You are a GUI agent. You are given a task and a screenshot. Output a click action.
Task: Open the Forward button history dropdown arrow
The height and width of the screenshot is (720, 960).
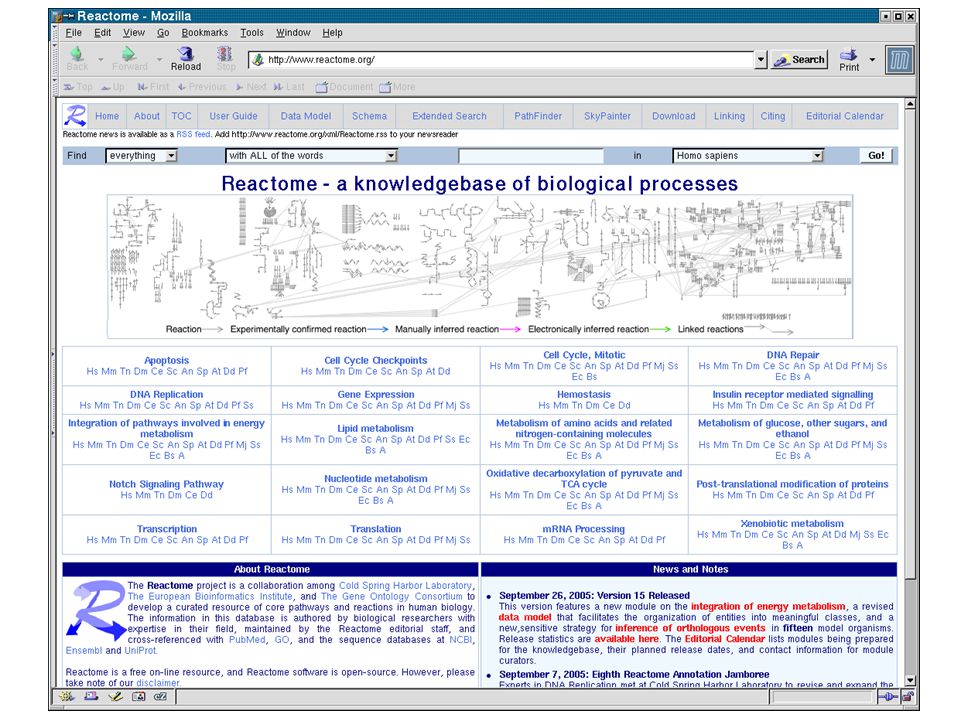click(159, 59)
